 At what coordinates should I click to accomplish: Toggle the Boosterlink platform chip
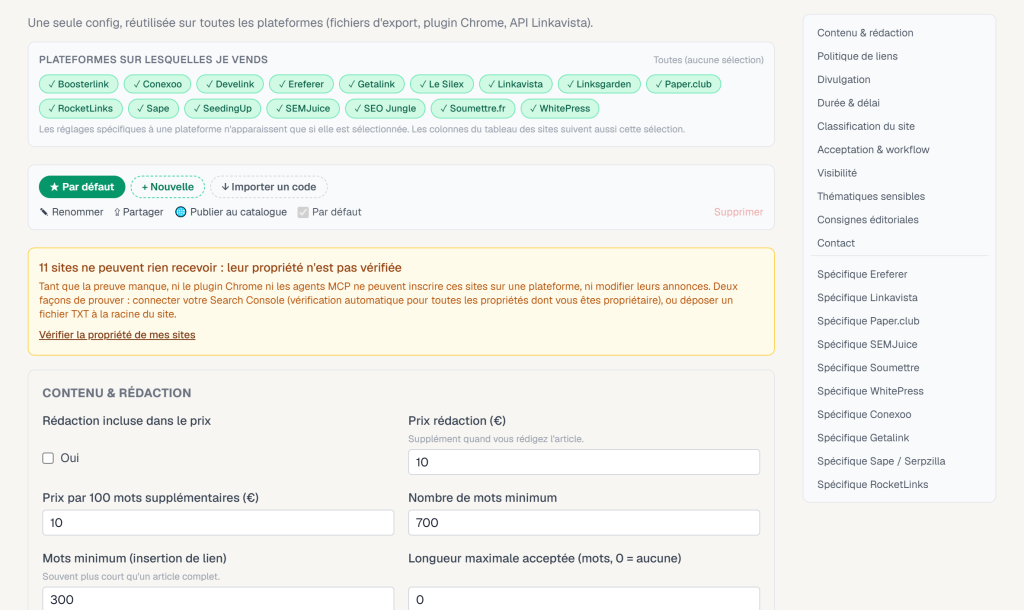pyautogui.click(x=78, y=84)
